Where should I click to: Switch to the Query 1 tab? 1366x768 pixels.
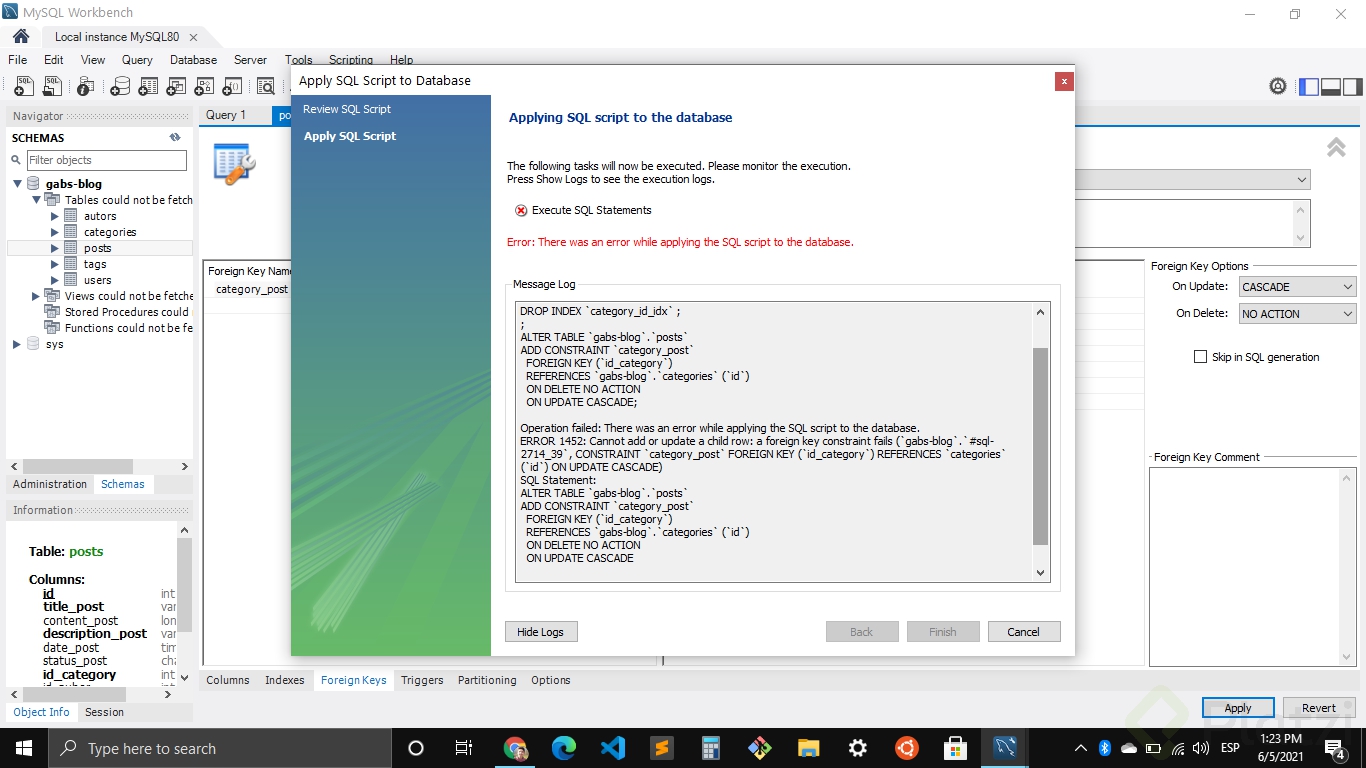pos(226,115)
